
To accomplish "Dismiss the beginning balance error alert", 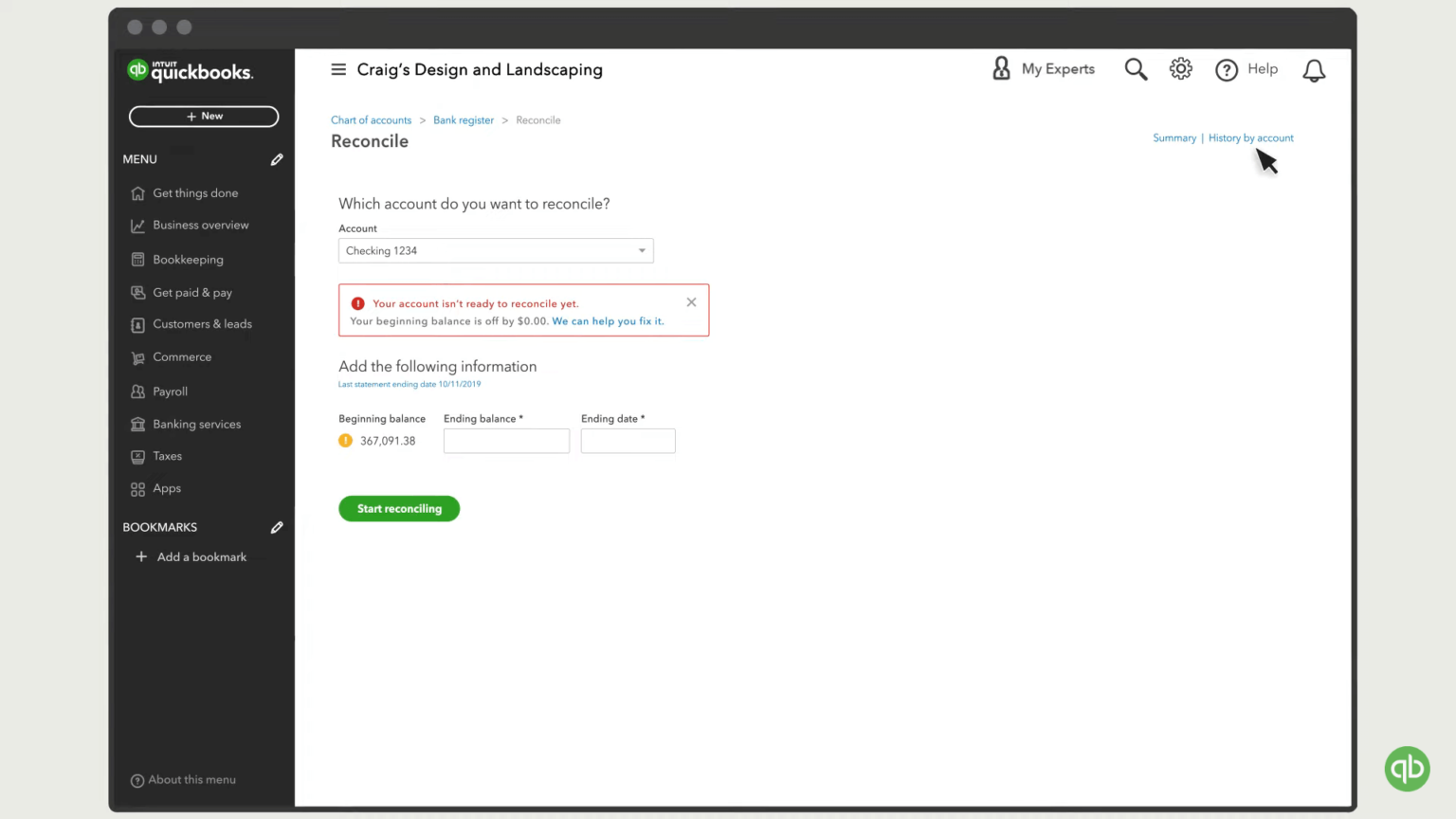I will tap(691, 301).
